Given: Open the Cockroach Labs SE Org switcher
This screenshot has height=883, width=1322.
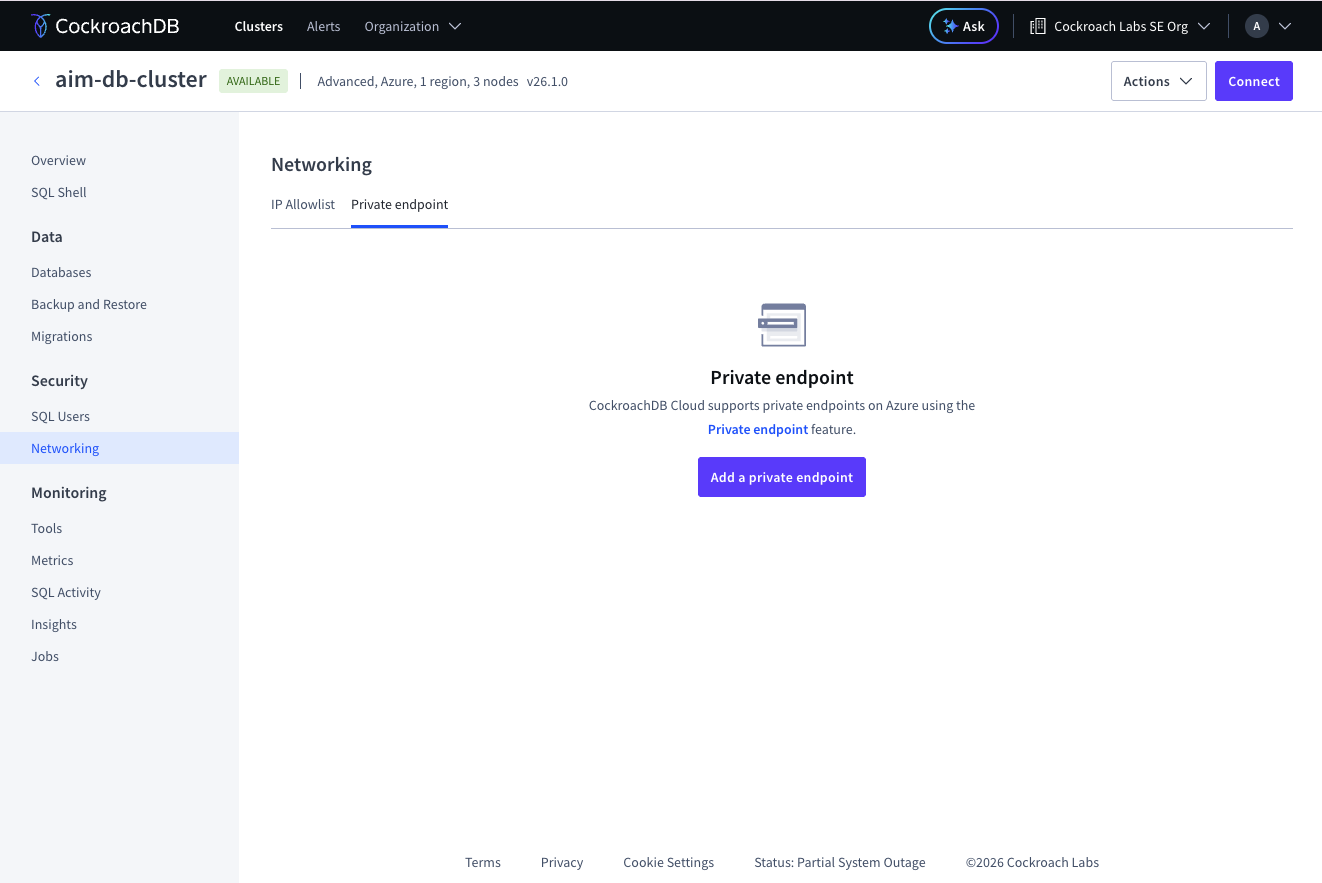Looking at the screenshot, I should click(x=1121, y=26).
